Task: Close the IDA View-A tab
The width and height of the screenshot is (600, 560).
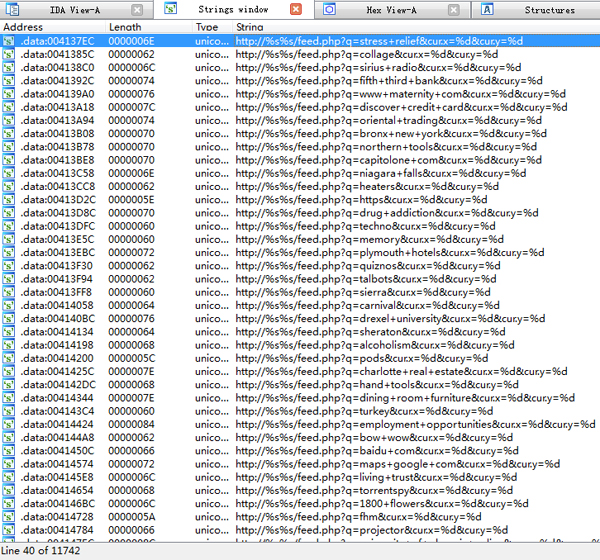Action: click(x=137, y=10)
